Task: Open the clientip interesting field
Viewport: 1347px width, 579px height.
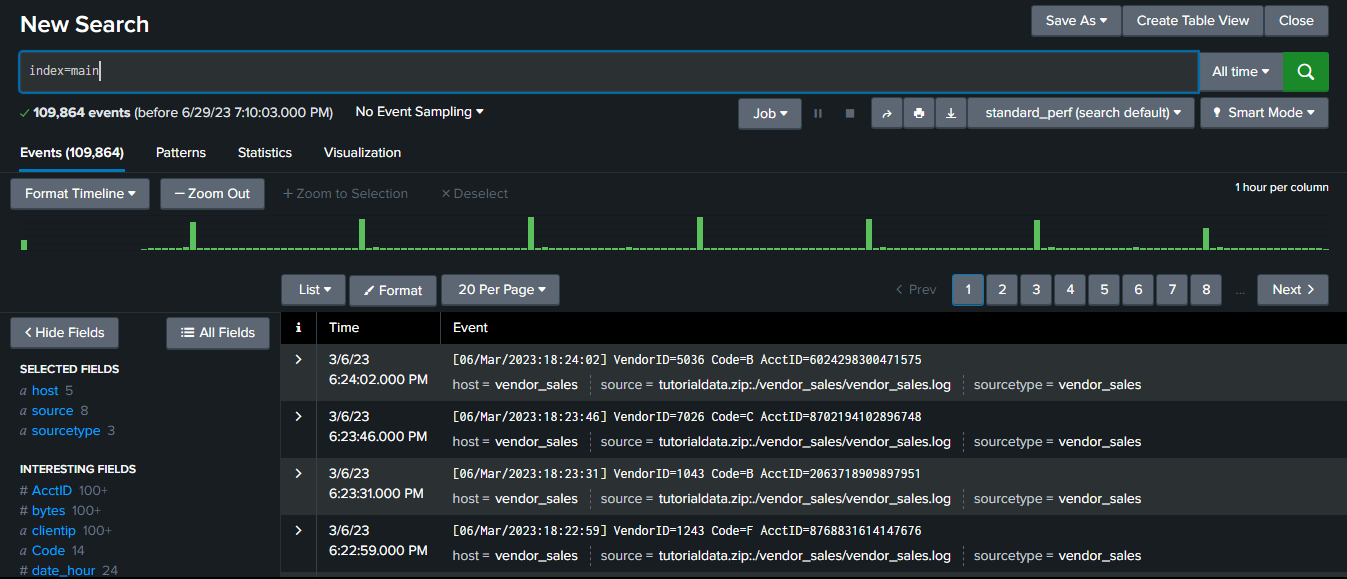Action: click(54, 531)
